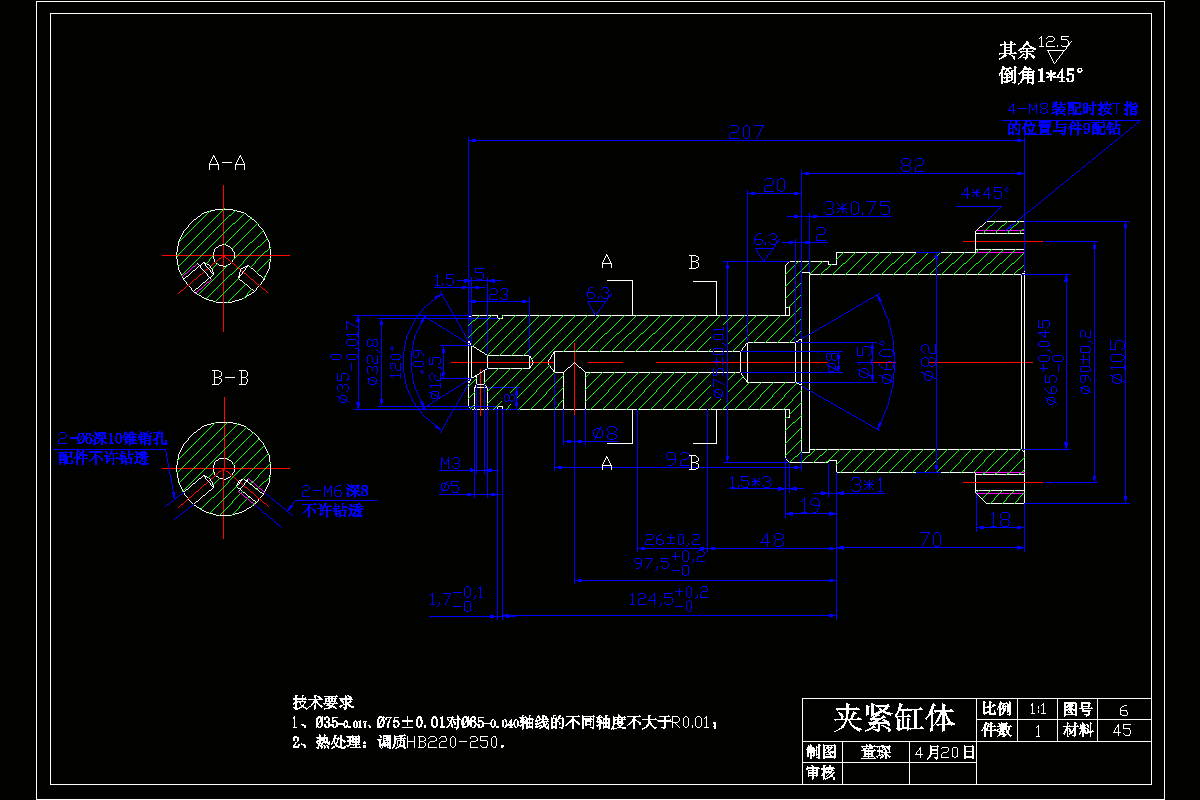Click the section view label 'B-B'
This screenshot has height=800, width=1200.
(x=229, y=378)
